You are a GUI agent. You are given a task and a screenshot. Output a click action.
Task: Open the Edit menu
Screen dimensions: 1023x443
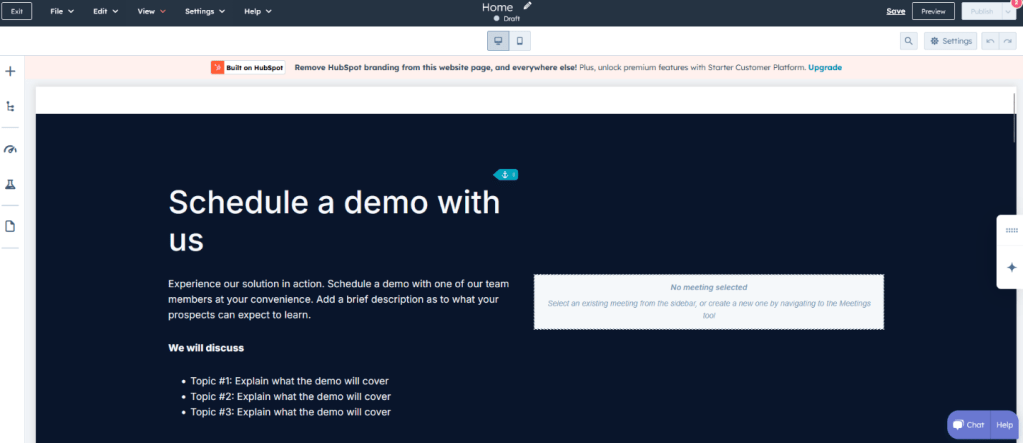105,11
